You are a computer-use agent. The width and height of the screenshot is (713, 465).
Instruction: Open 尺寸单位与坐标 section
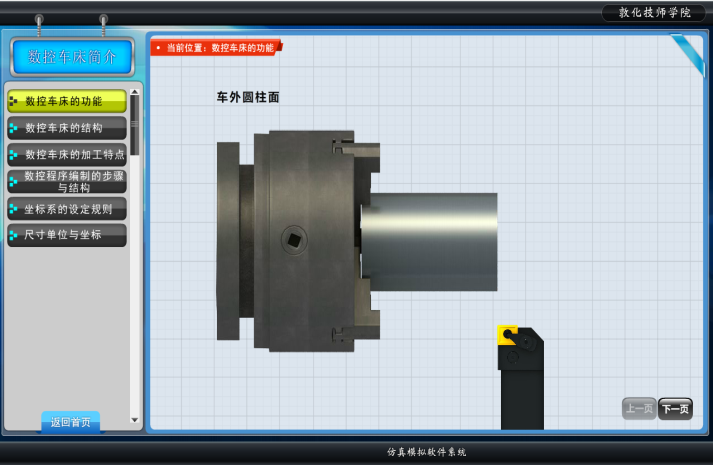click(x=67, y=235)
